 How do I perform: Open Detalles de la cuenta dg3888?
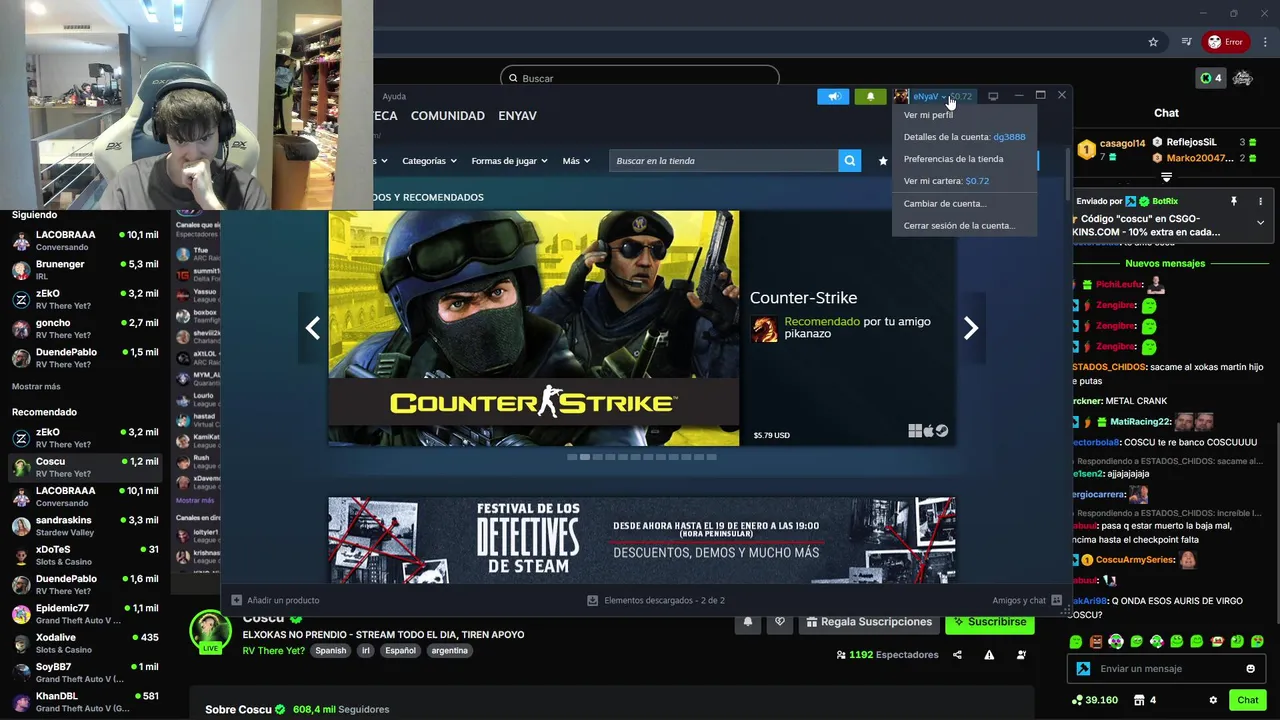964,137
